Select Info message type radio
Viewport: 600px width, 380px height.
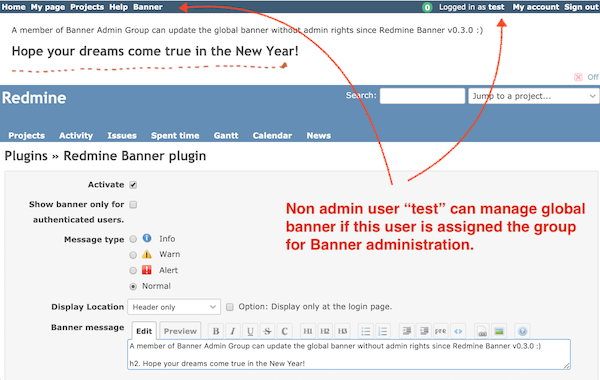click(133, 239)
